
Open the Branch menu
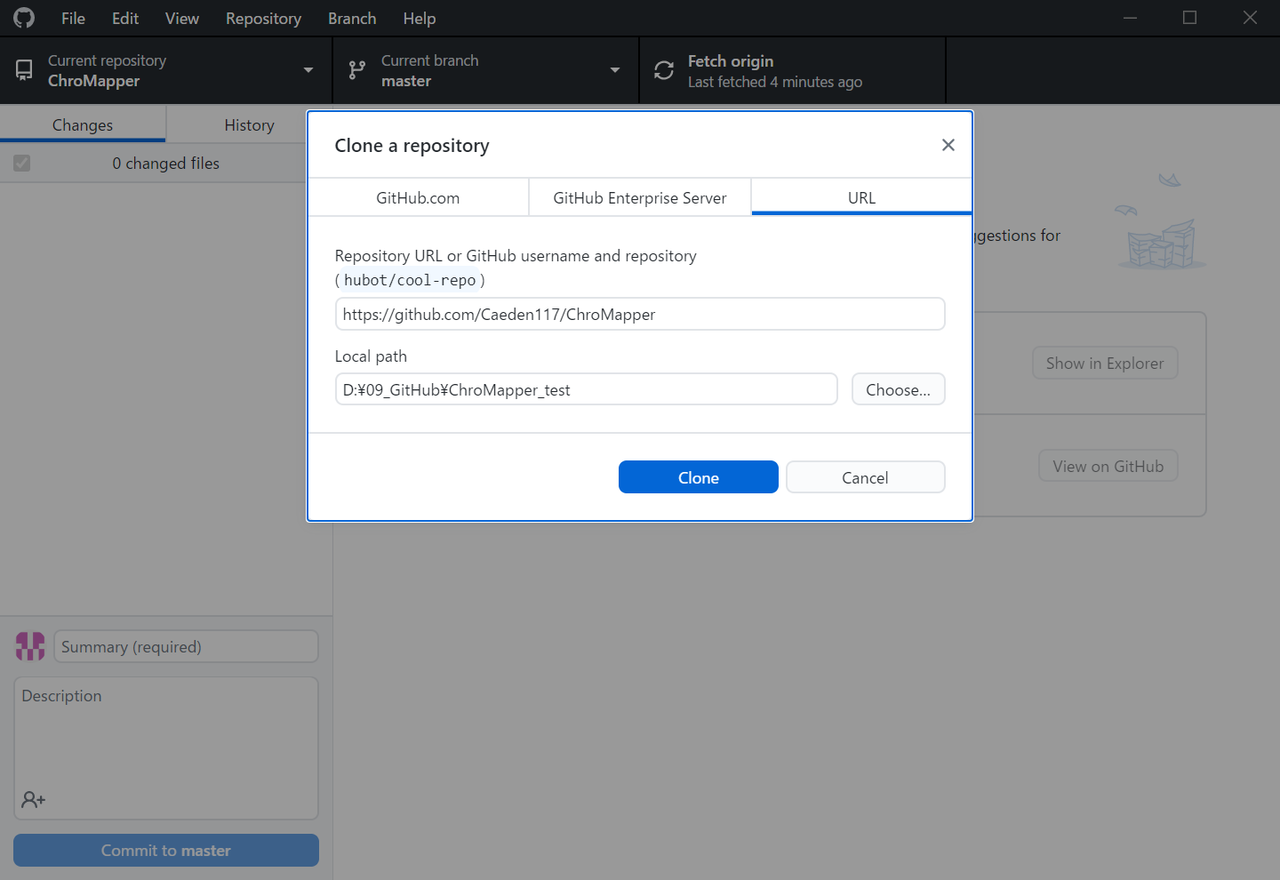352,18
